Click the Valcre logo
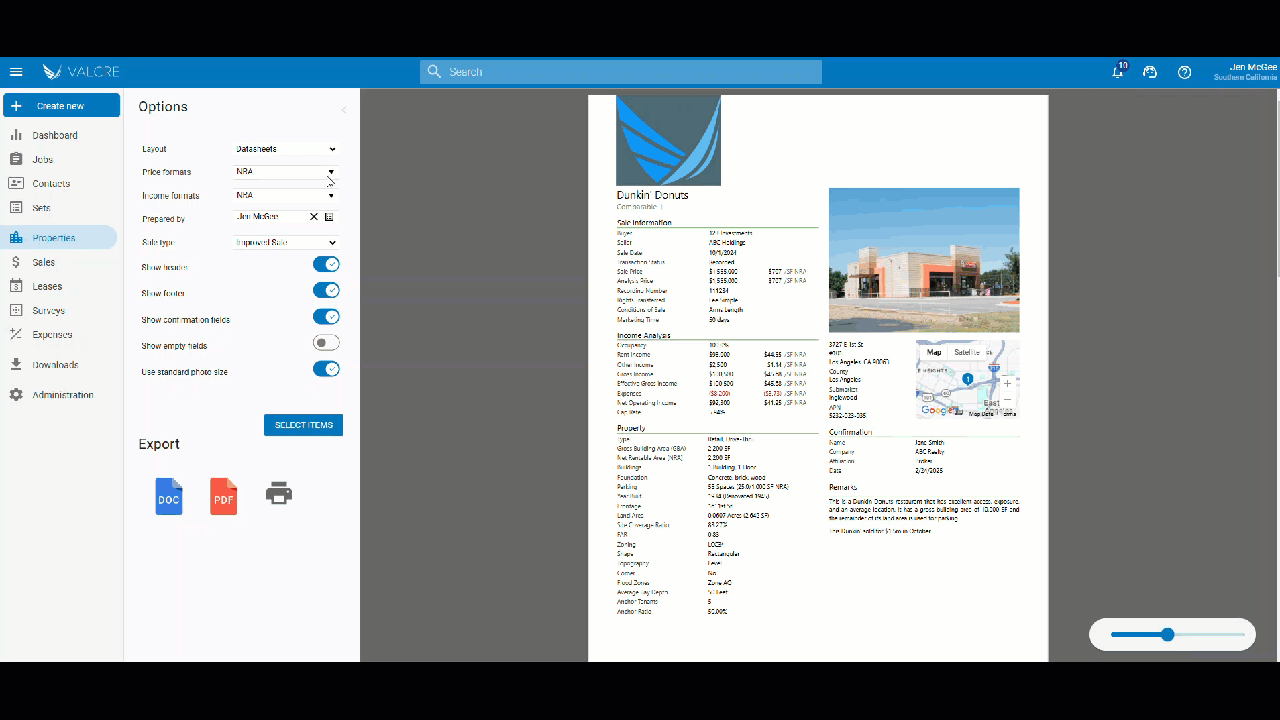The width and height of the screenshot is (1280, 720). (x=81, y=72)
